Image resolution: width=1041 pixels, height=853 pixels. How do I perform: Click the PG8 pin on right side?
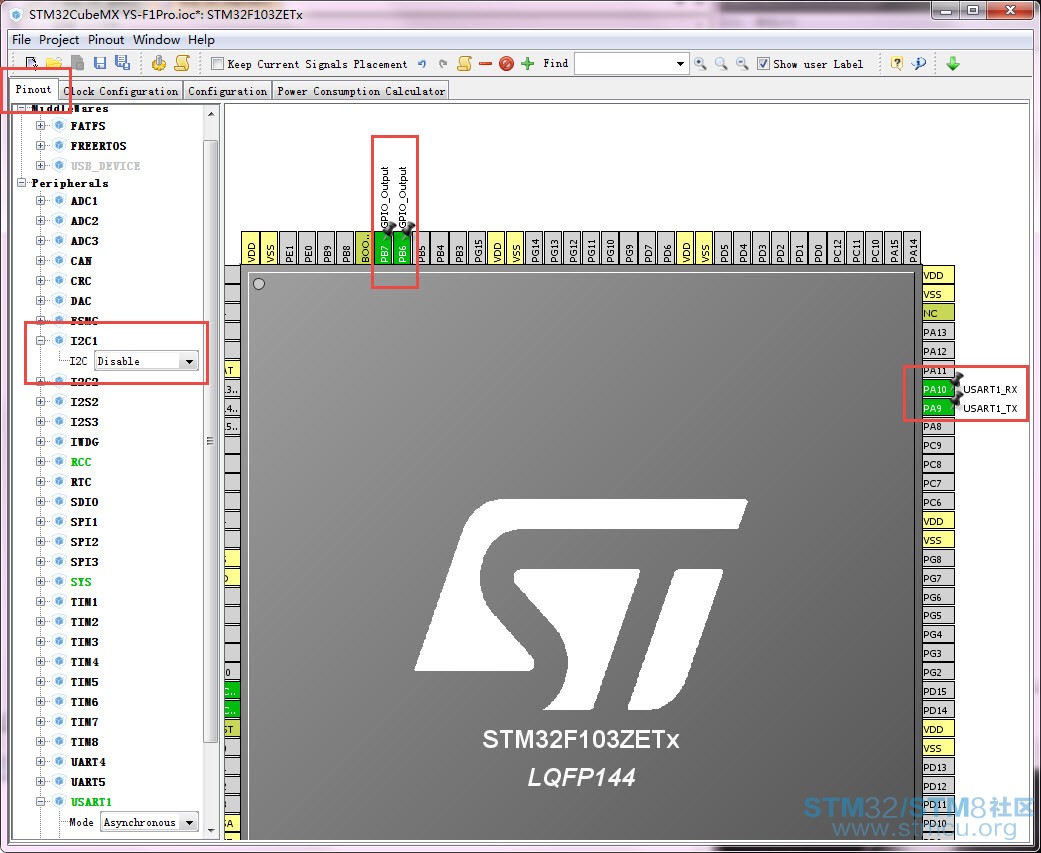[939, 559]
